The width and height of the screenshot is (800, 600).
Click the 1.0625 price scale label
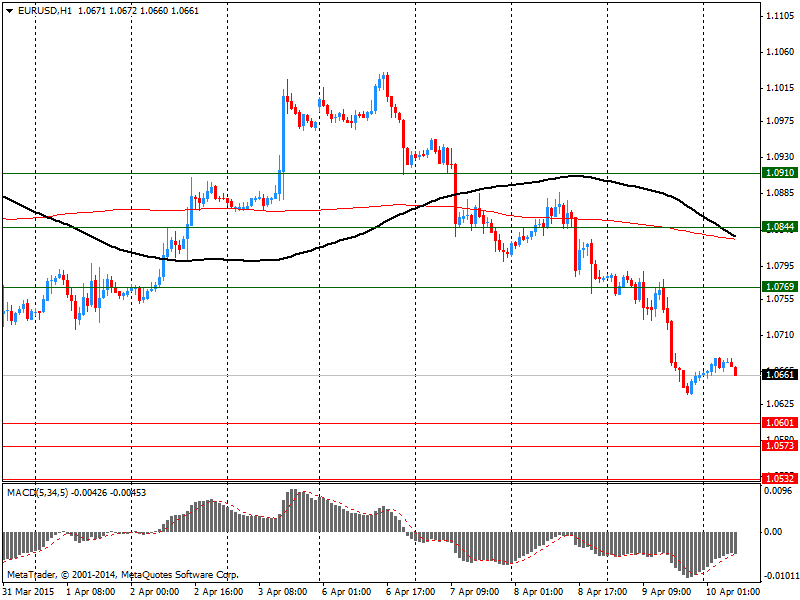pos(780,404)
